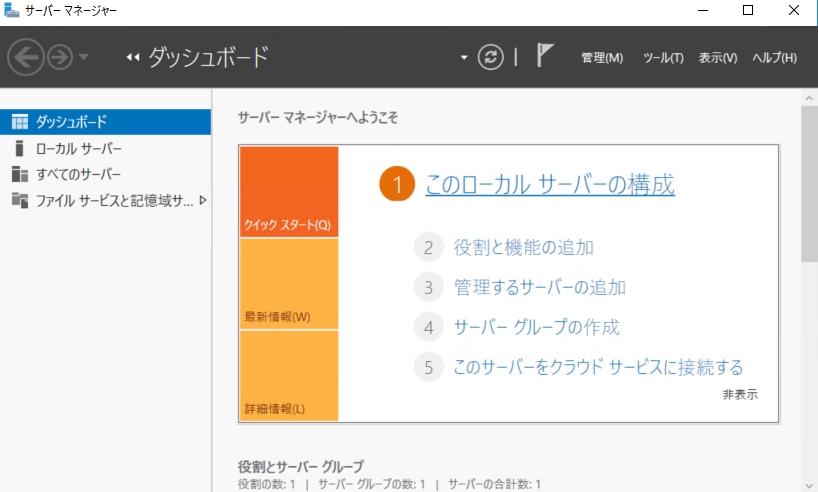The height and width of the screenshot is (492, 818).
Task: Select ファイル サービスと記憶域サービス item
Action: 105,200
